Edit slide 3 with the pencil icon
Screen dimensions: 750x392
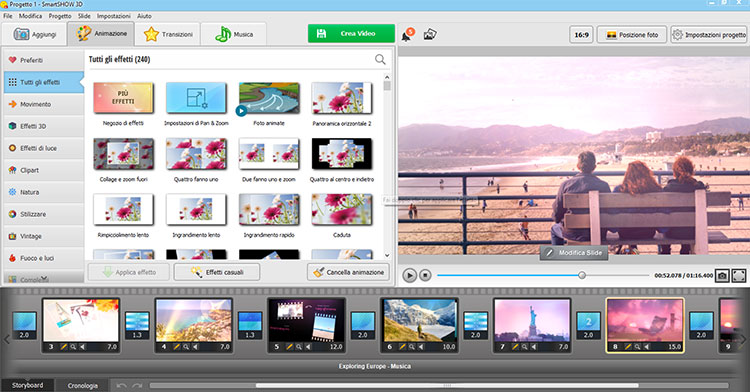[x=64, y=347]
